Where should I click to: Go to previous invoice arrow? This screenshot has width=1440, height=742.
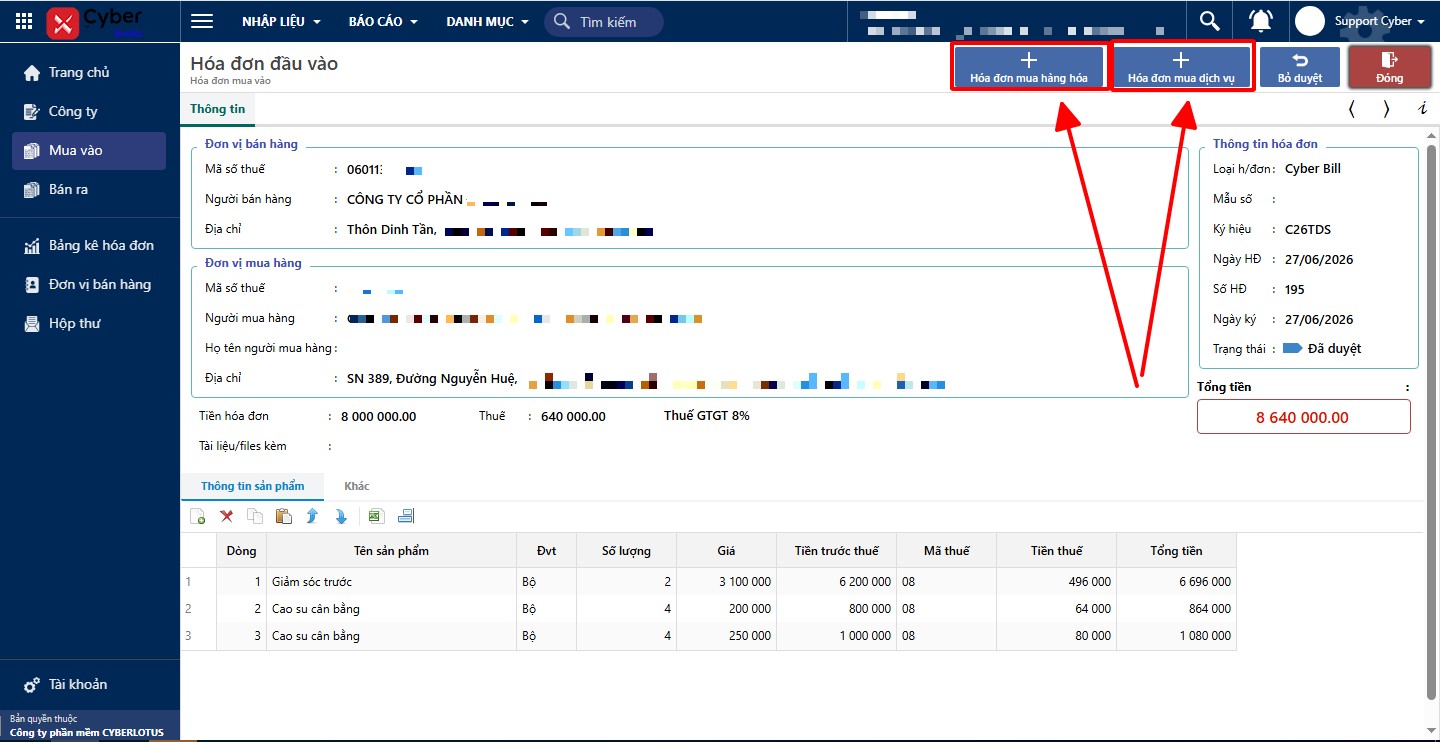click(1352, 109)
